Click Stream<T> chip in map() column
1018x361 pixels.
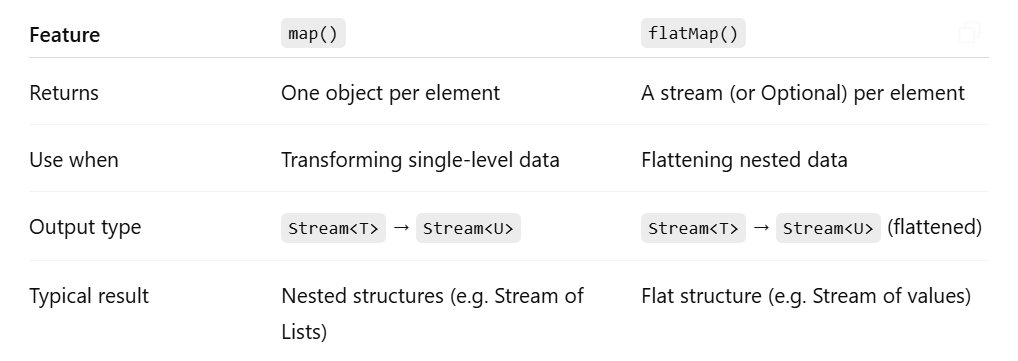[333, 228]
